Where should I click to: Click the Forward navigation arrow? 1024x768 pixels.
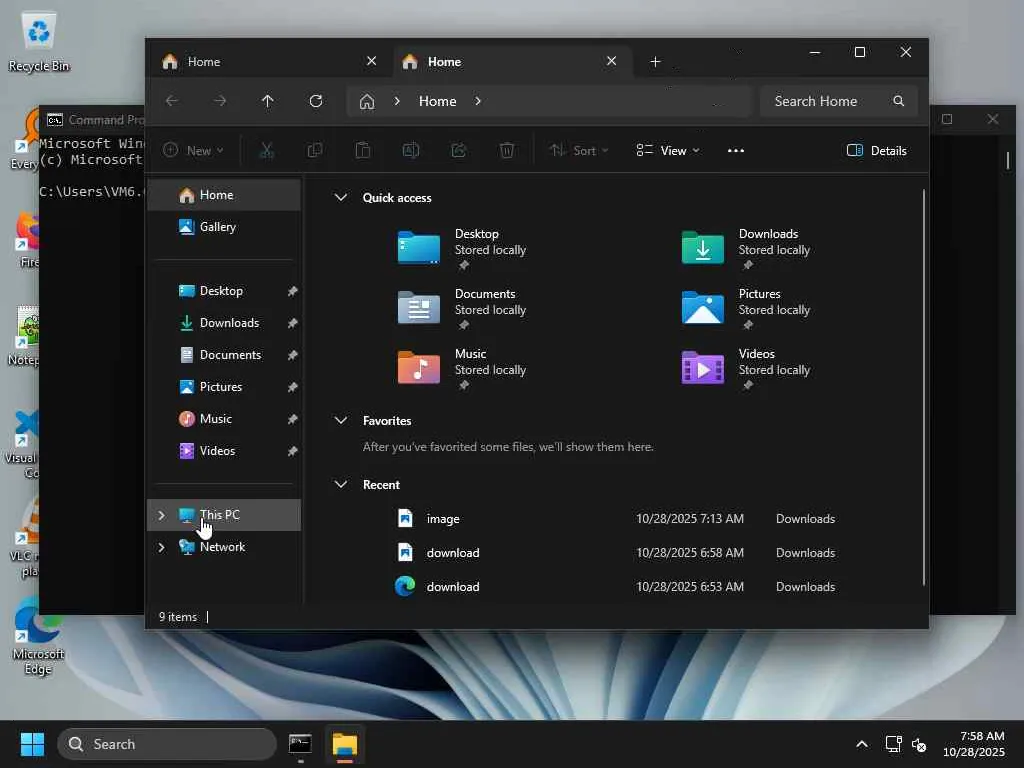click(x=220, y=101)
